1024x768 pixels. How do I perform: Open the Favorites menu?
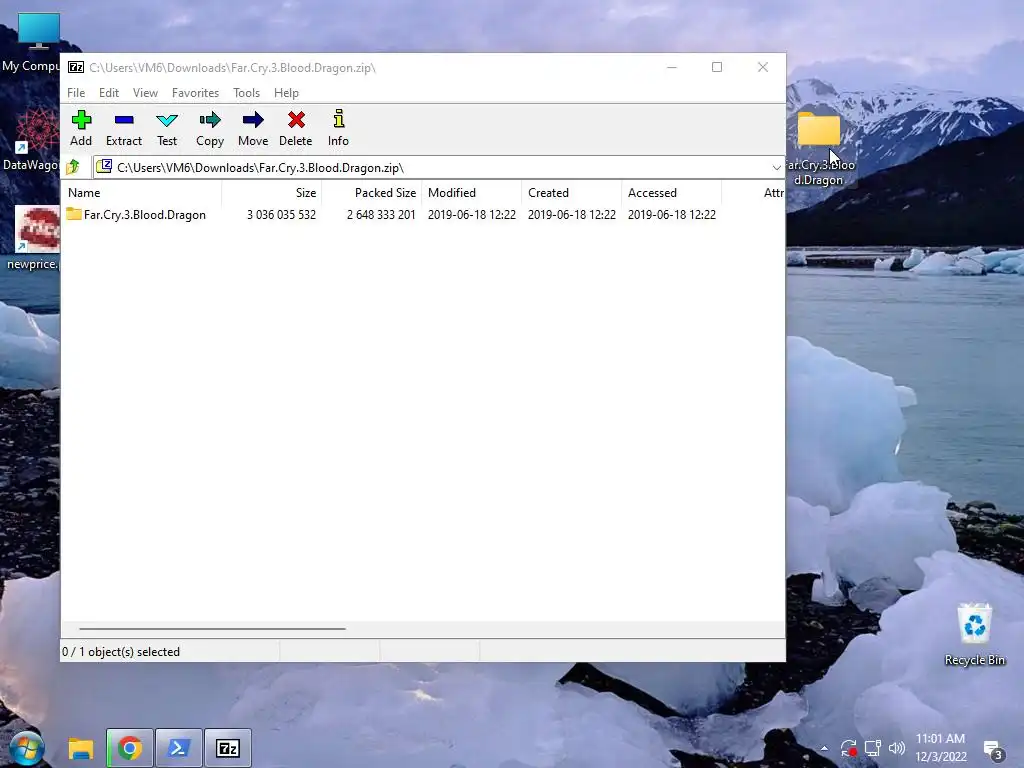coord(195,93)
